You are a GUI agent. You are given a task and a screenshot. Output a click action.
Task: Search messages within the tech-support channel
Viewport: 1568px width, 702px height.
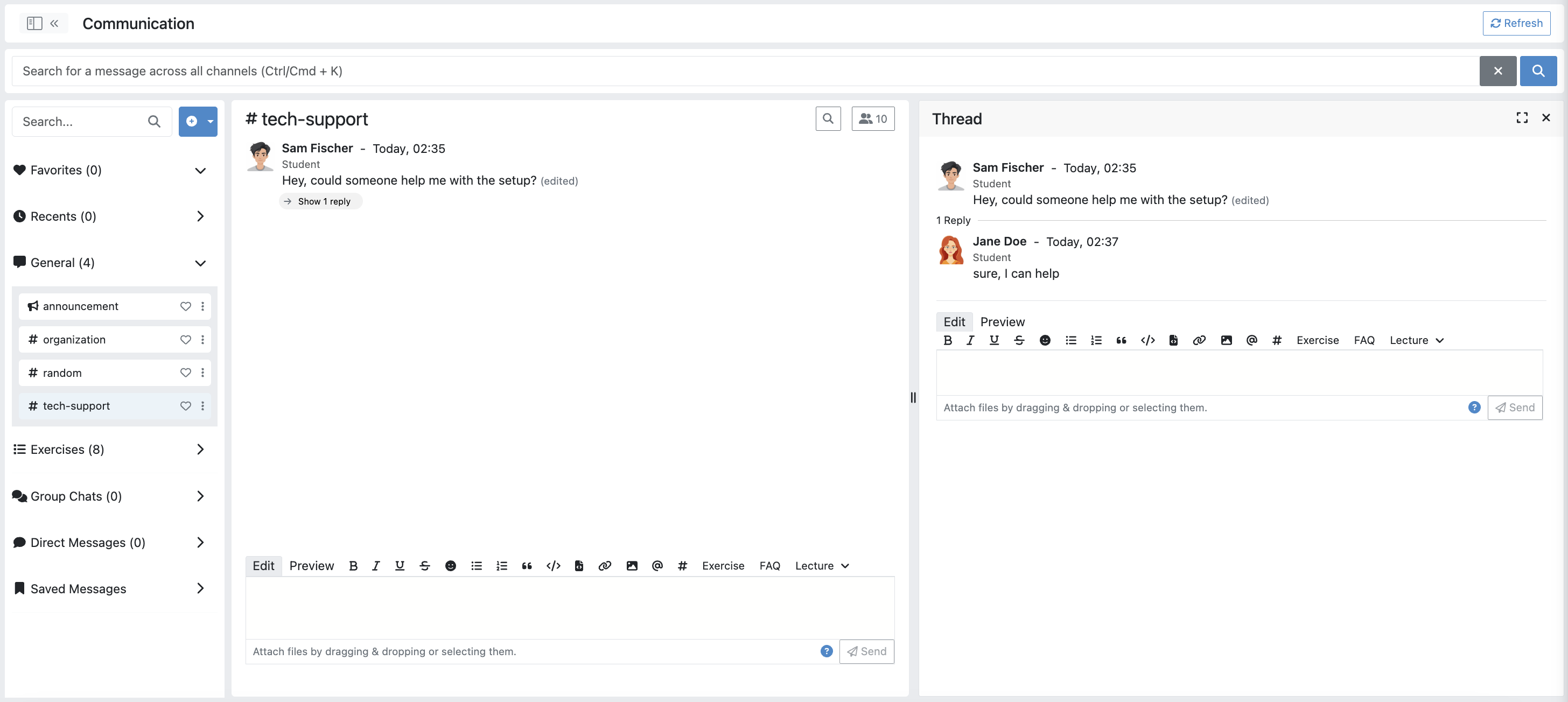pos(828,118)
